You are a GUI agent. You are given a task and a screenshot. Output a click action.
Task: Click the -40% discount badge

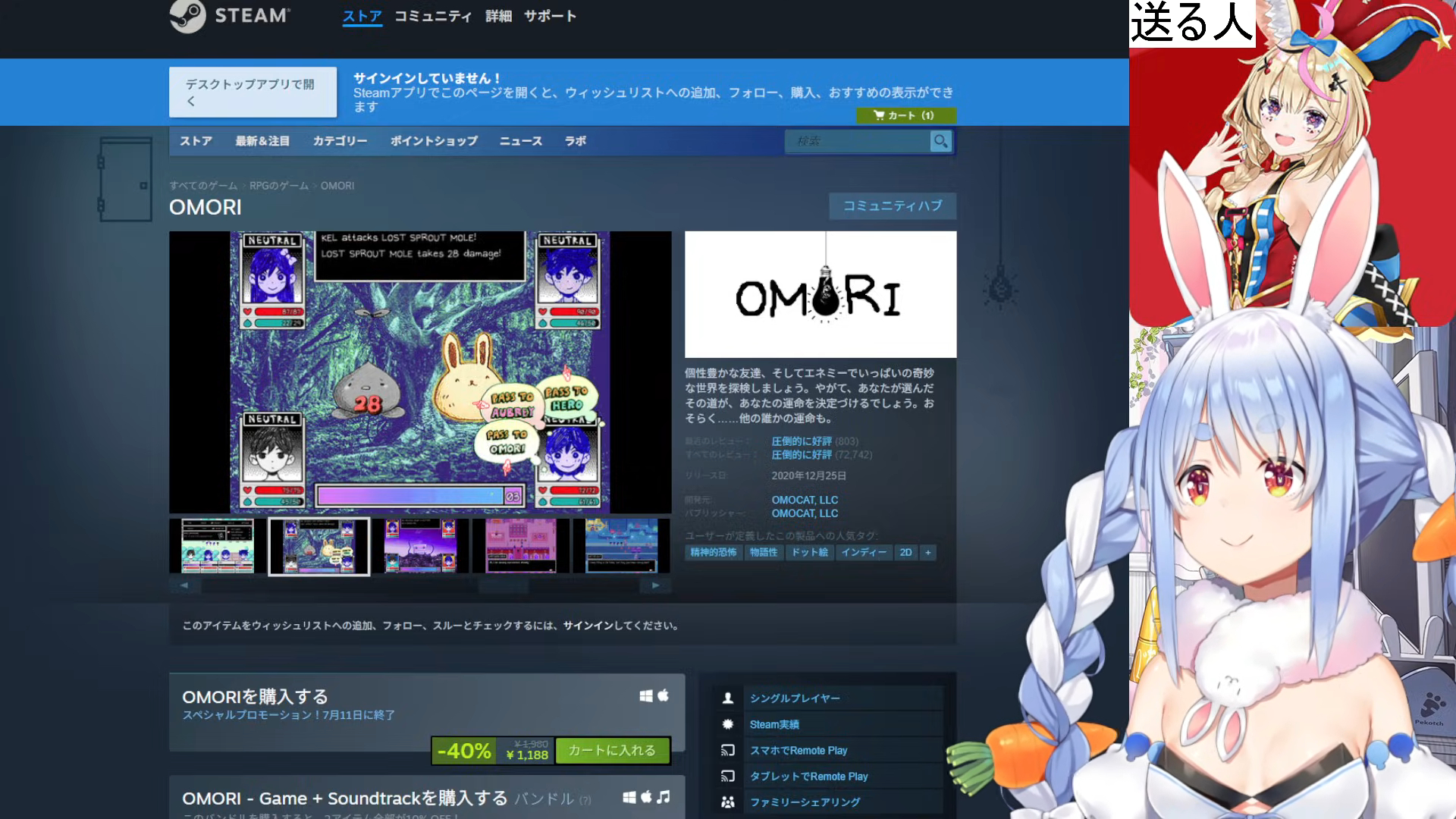[x=463, y=751]
